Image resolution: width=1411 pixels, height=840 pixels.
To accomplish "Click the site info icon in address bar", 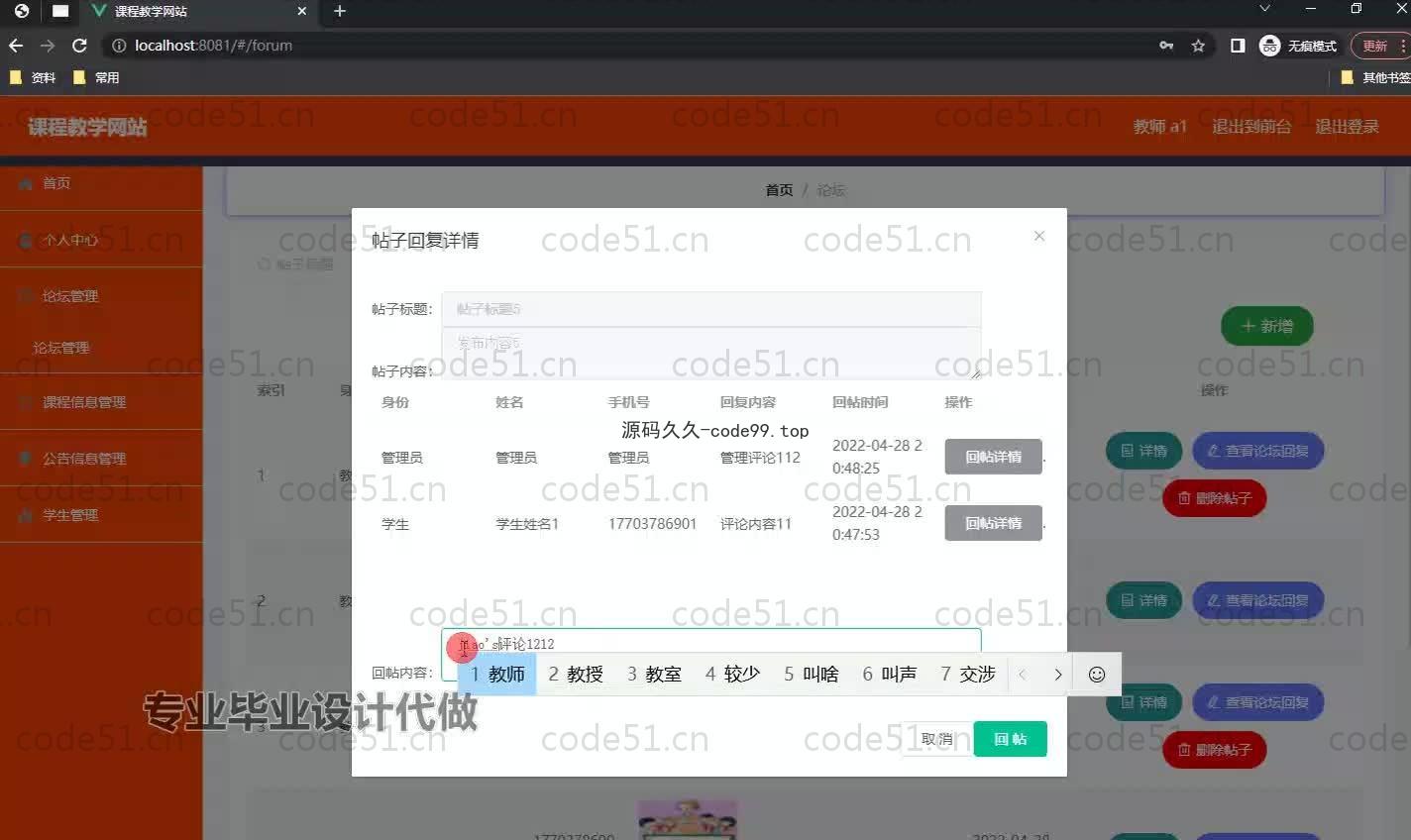I will point(119,46).
